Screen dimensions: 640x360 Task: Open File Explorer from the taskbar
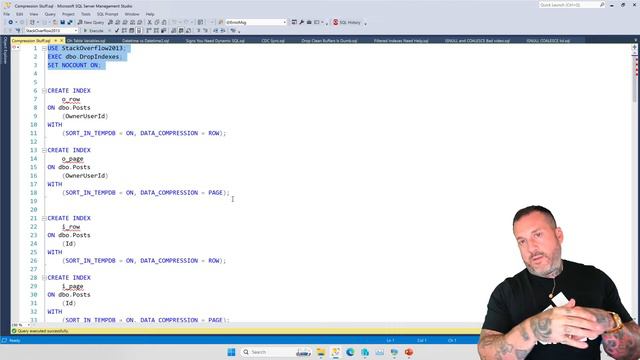tap(321, 352)
